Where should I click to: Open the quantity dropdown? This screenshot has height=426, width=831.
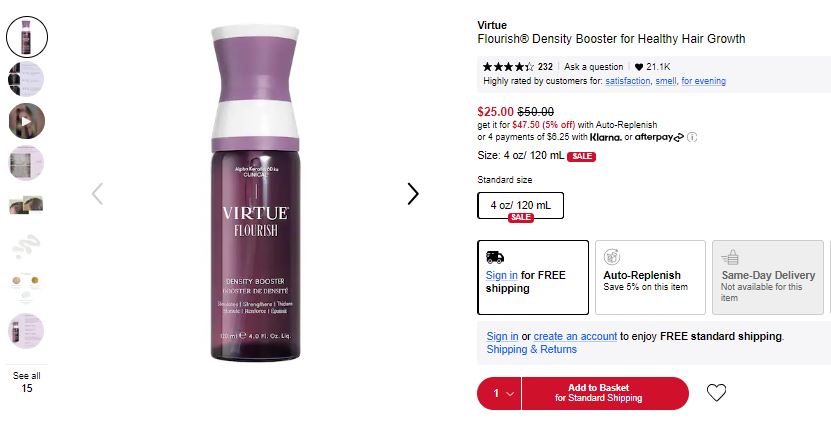[499, 394]
